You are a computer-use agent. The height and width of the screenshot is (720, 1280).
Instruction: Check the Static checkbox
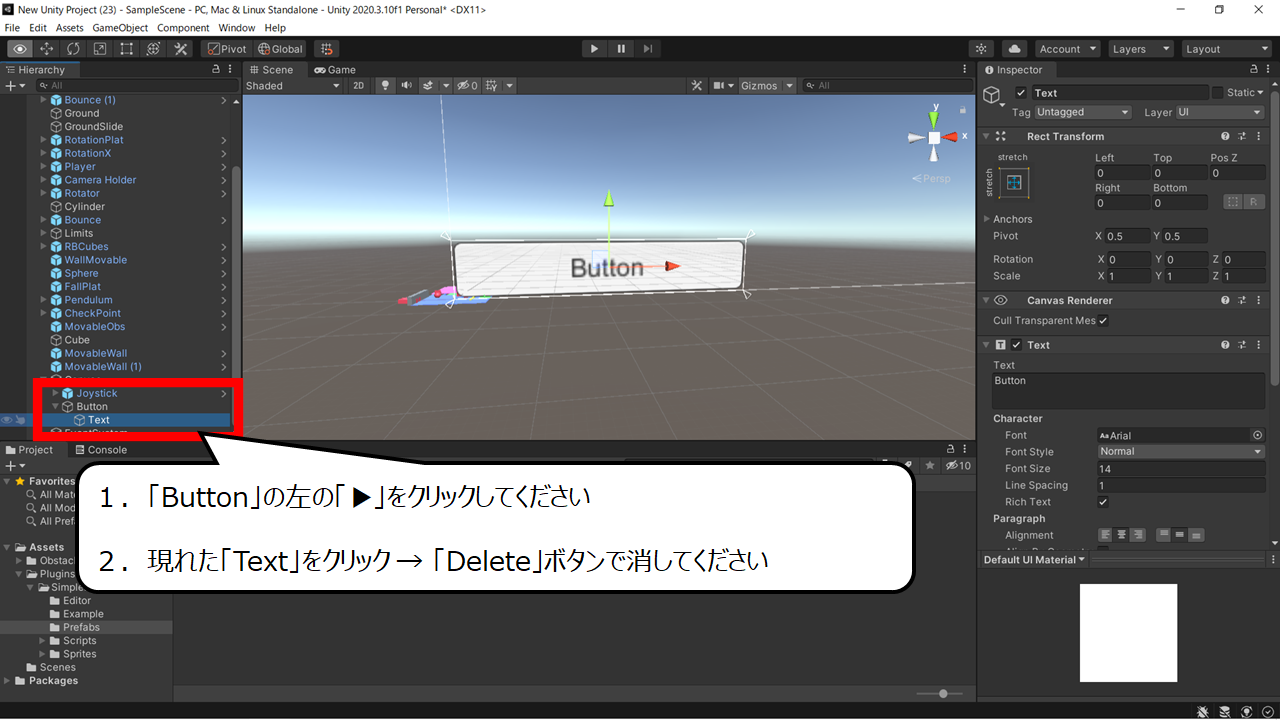tap(1217, 93)
